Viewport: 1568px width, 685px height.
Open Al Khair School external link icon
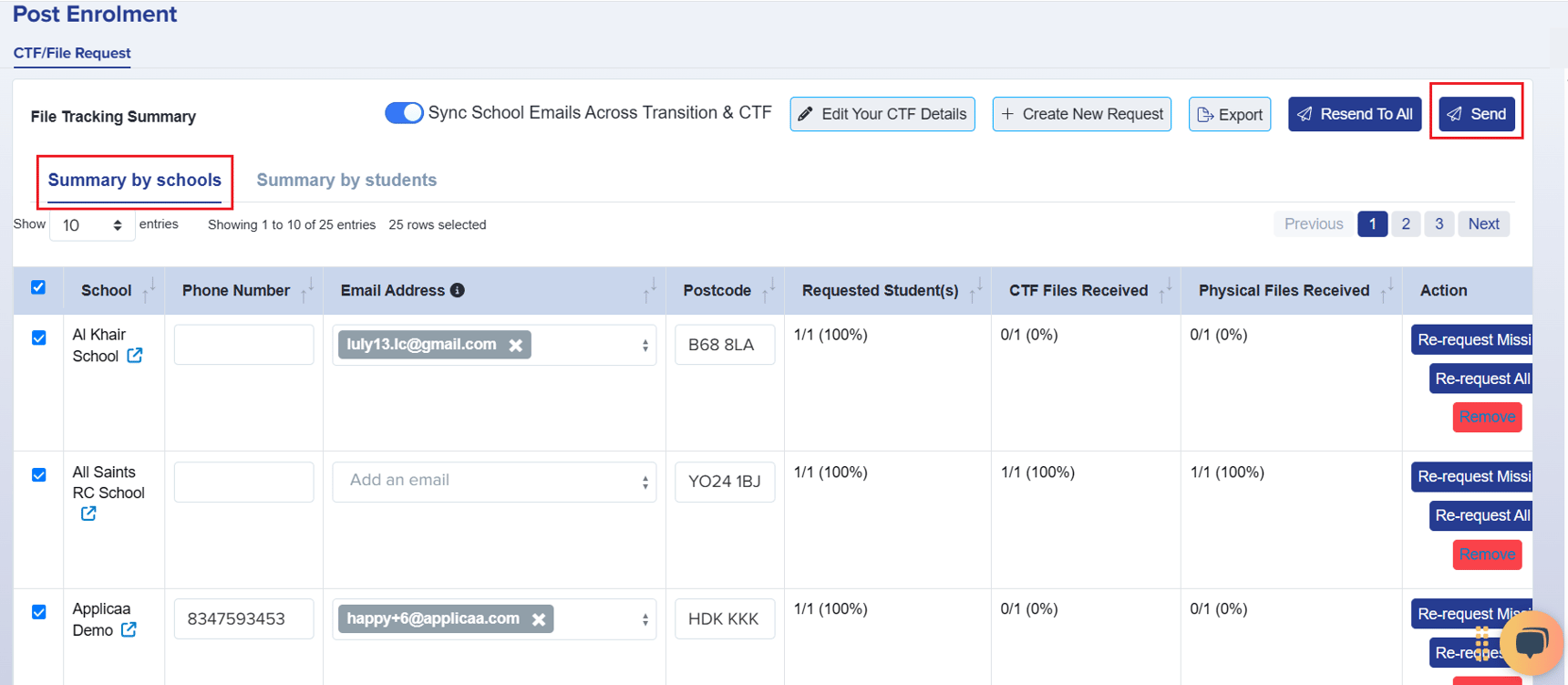click(x=135, y=356)
